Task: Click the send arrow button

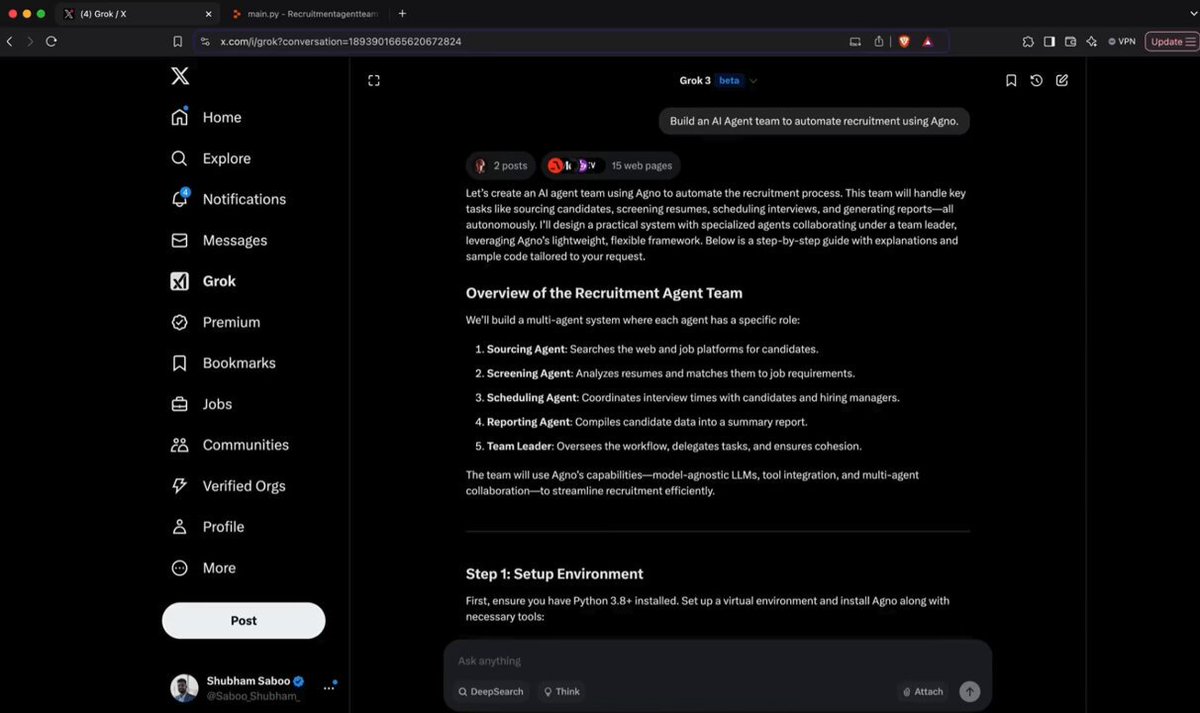Action: coord(969,691)
